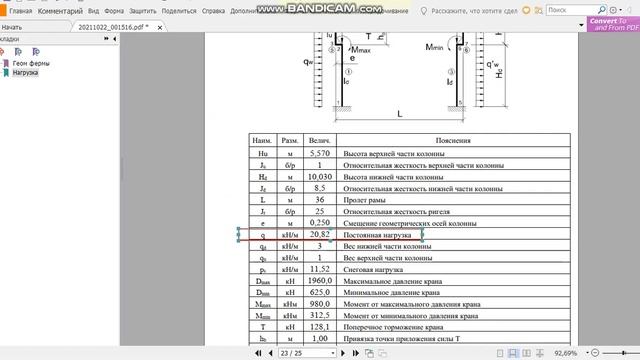Click the next view icon in status bar
The width and height of the screenshot is (640, 360).
pos(382,353)
